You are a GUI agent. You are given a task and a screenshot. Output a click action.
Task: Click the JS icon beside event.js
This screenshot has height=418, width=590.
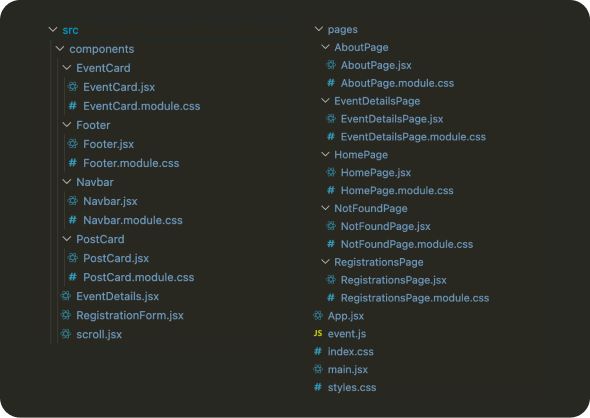pyautogui.click(x=318, y=333)
